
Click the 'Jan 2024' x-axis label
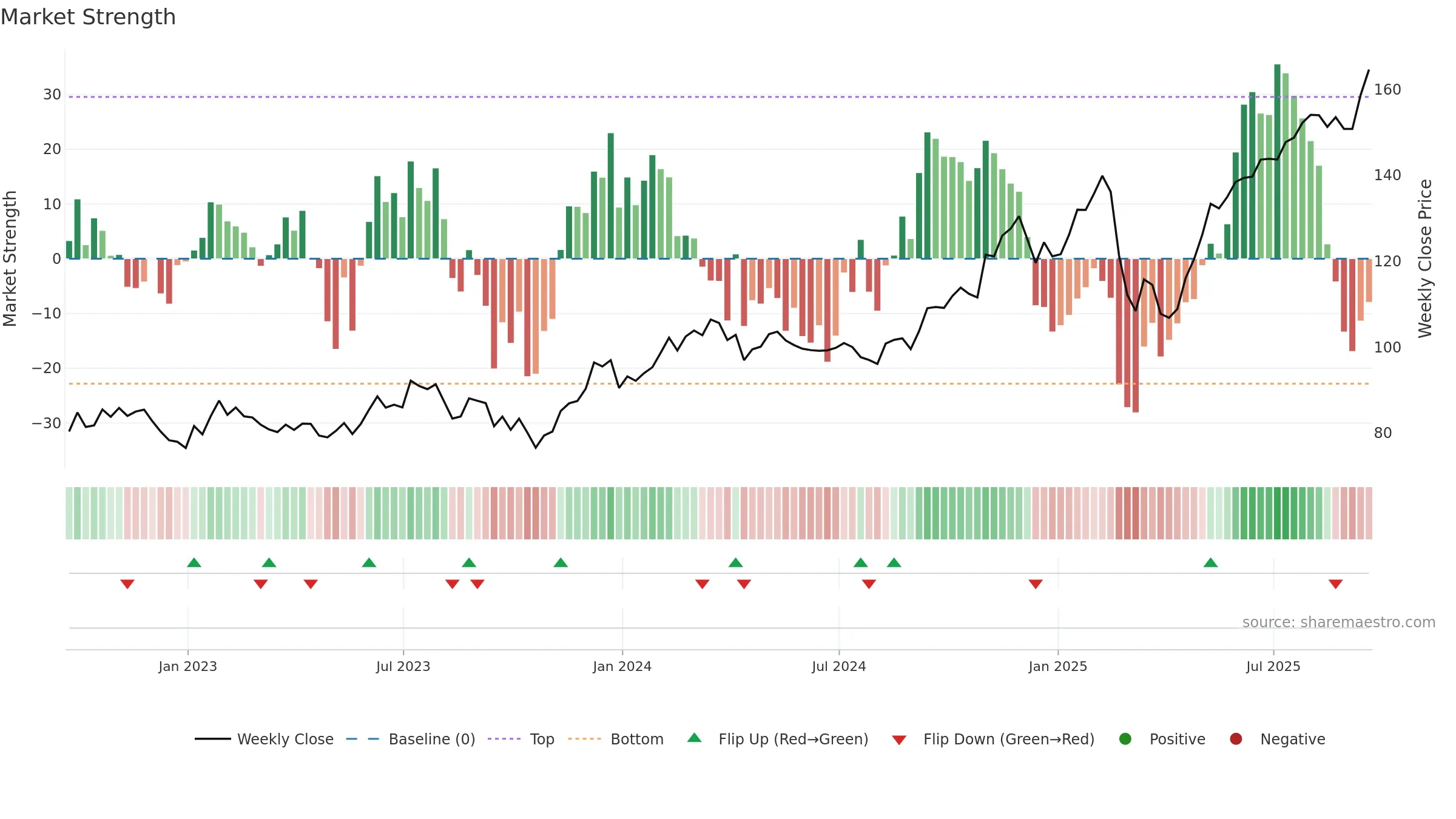[622, 667]
